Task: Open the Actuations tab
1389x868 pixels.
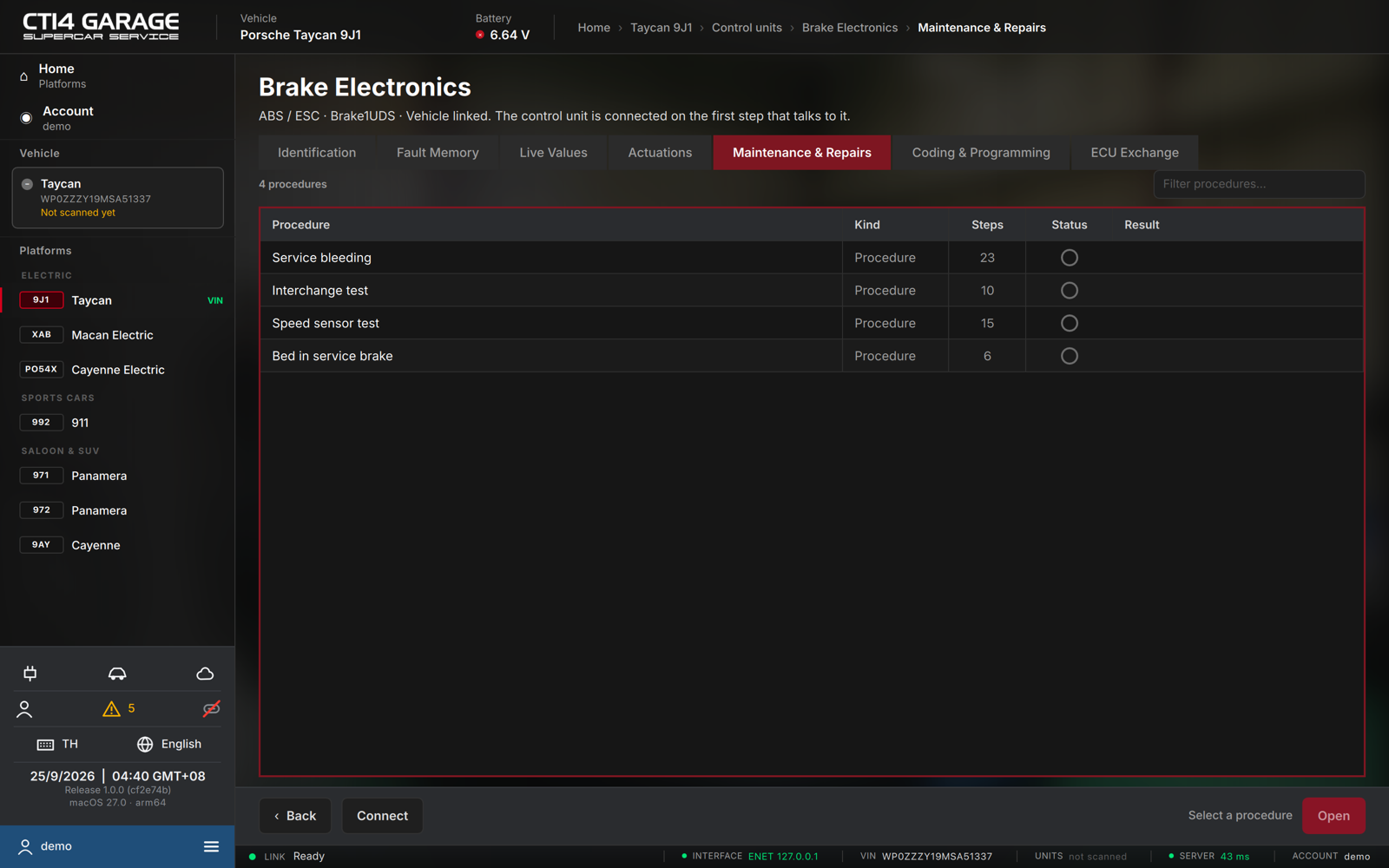Action: (x=660, y=153)
